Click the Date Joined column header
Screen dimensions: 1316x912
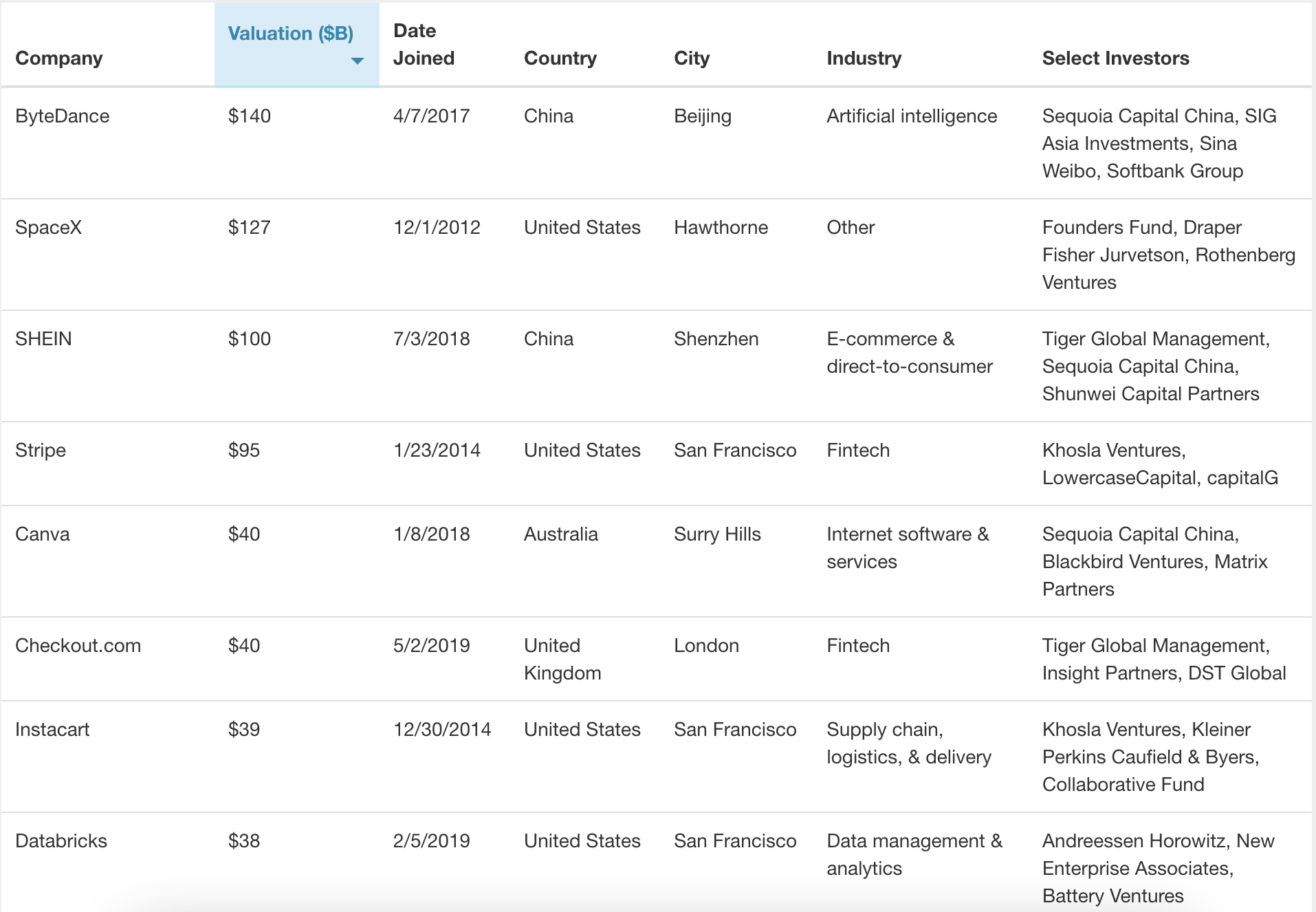point(424,45)
